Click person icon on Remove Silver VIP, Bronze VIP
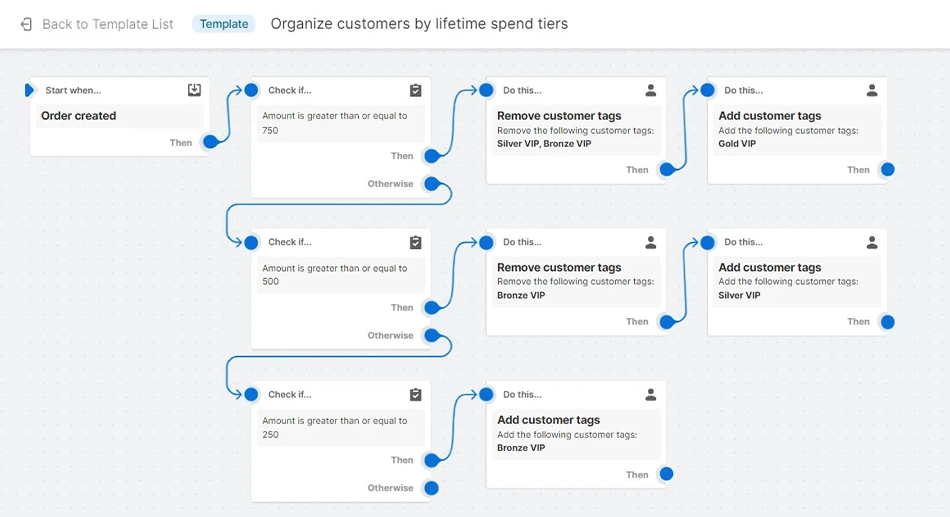 coord(651,90)
